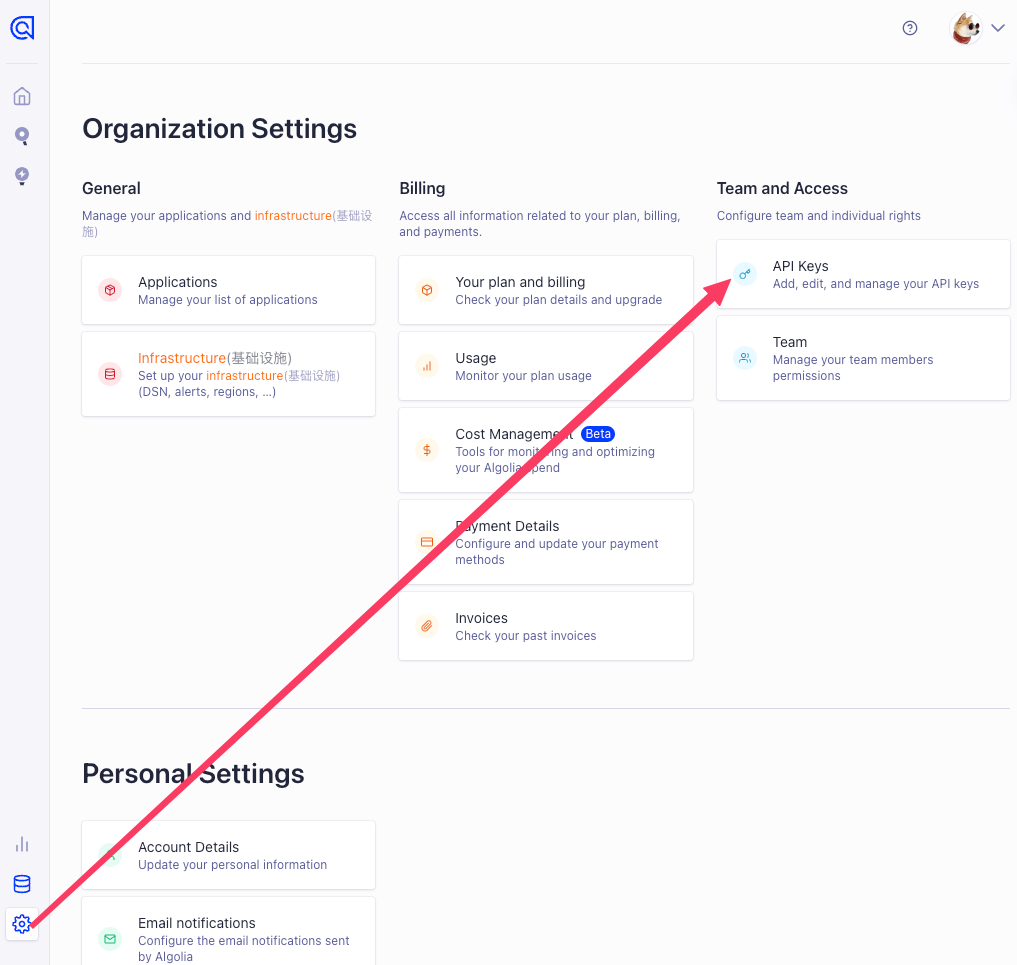Open the API Keys page

point(863,274)
